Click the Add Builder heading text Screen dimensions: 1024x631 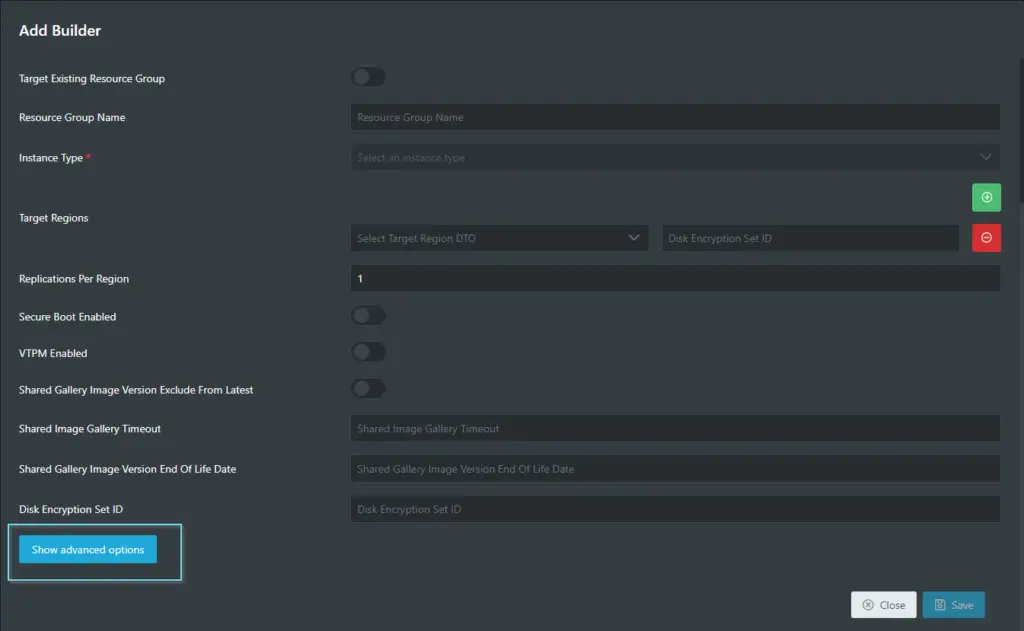pos(59,31)
